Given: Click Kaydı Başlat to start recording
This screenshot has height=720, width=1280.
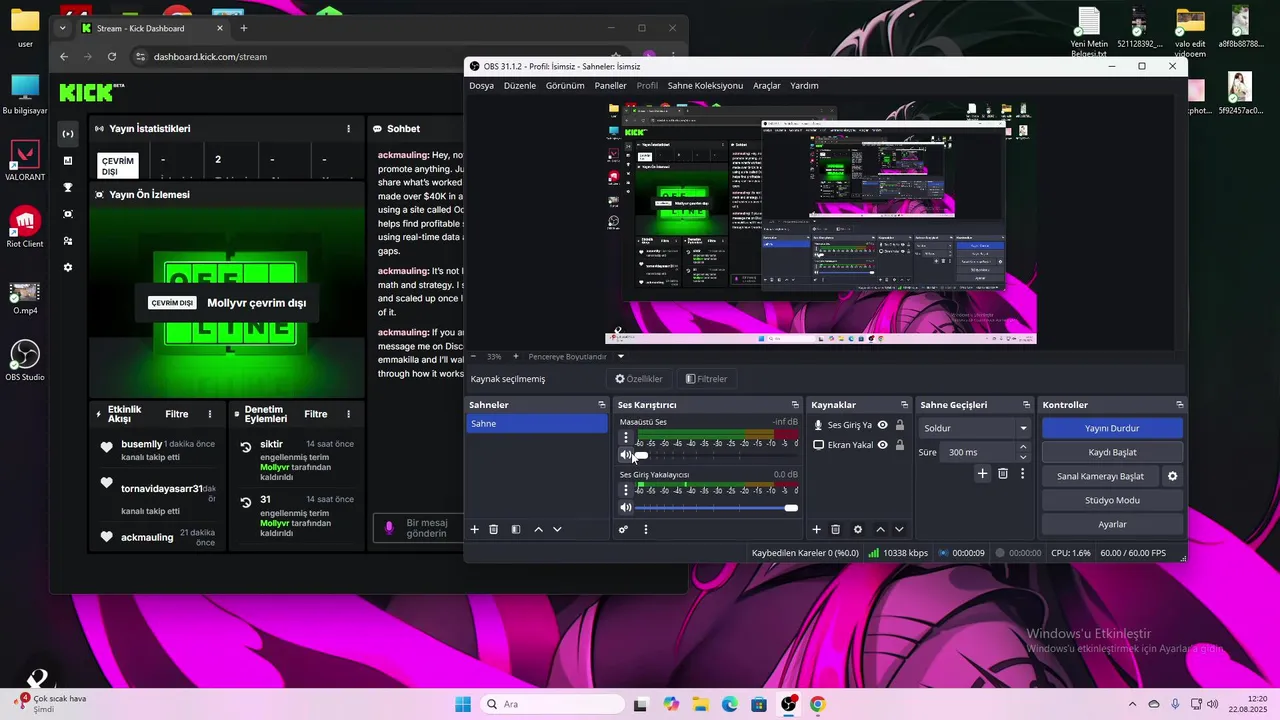Looking at the screenshot, I should 1112,452.
